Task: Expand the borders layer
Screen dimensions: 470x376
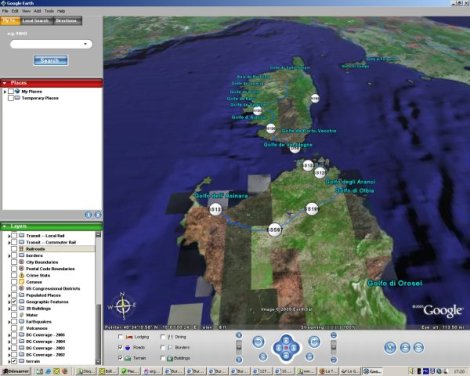Action: point(9,256)
